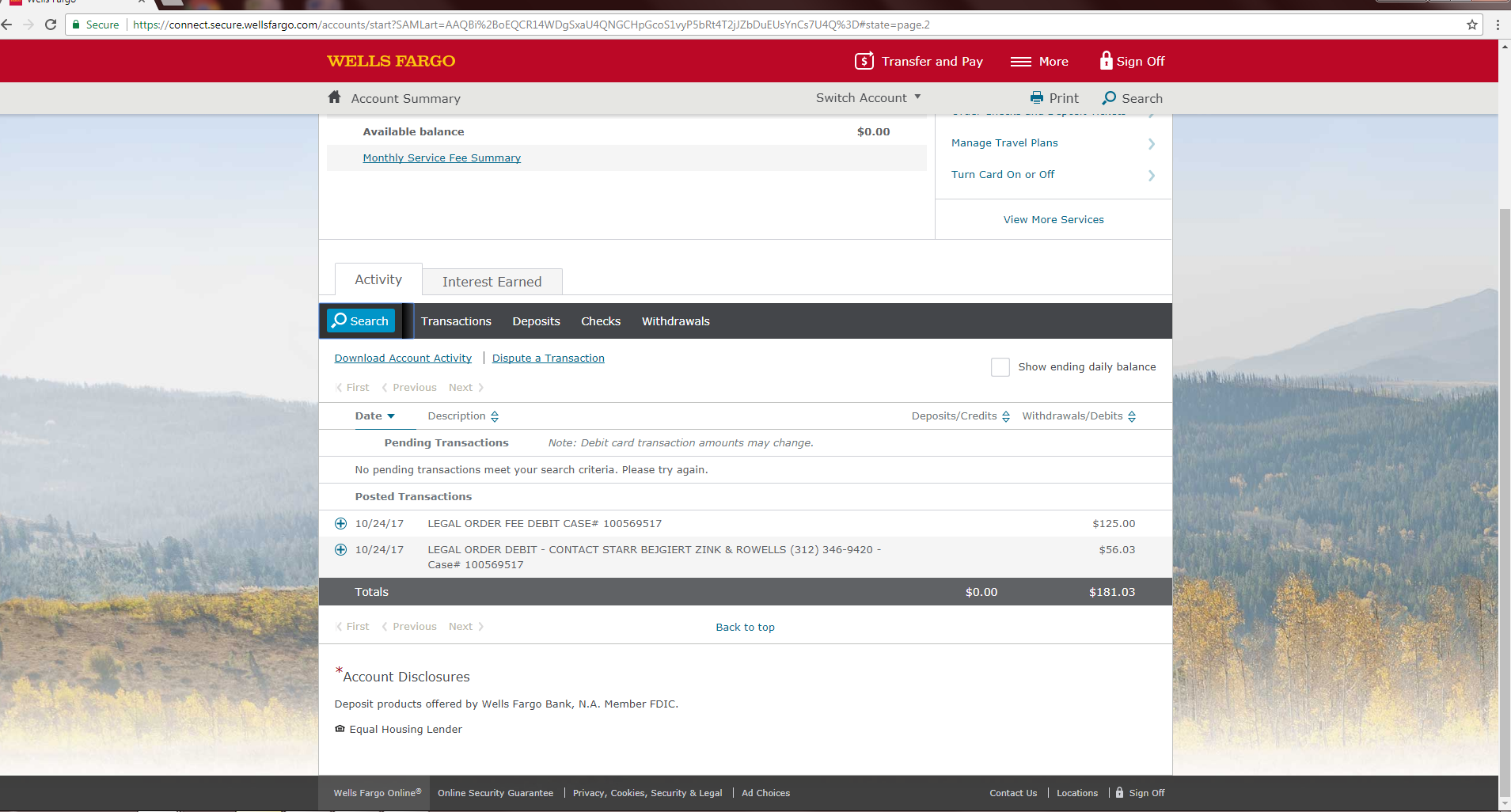Open the More hamburger menu icon

[1021, 62]
